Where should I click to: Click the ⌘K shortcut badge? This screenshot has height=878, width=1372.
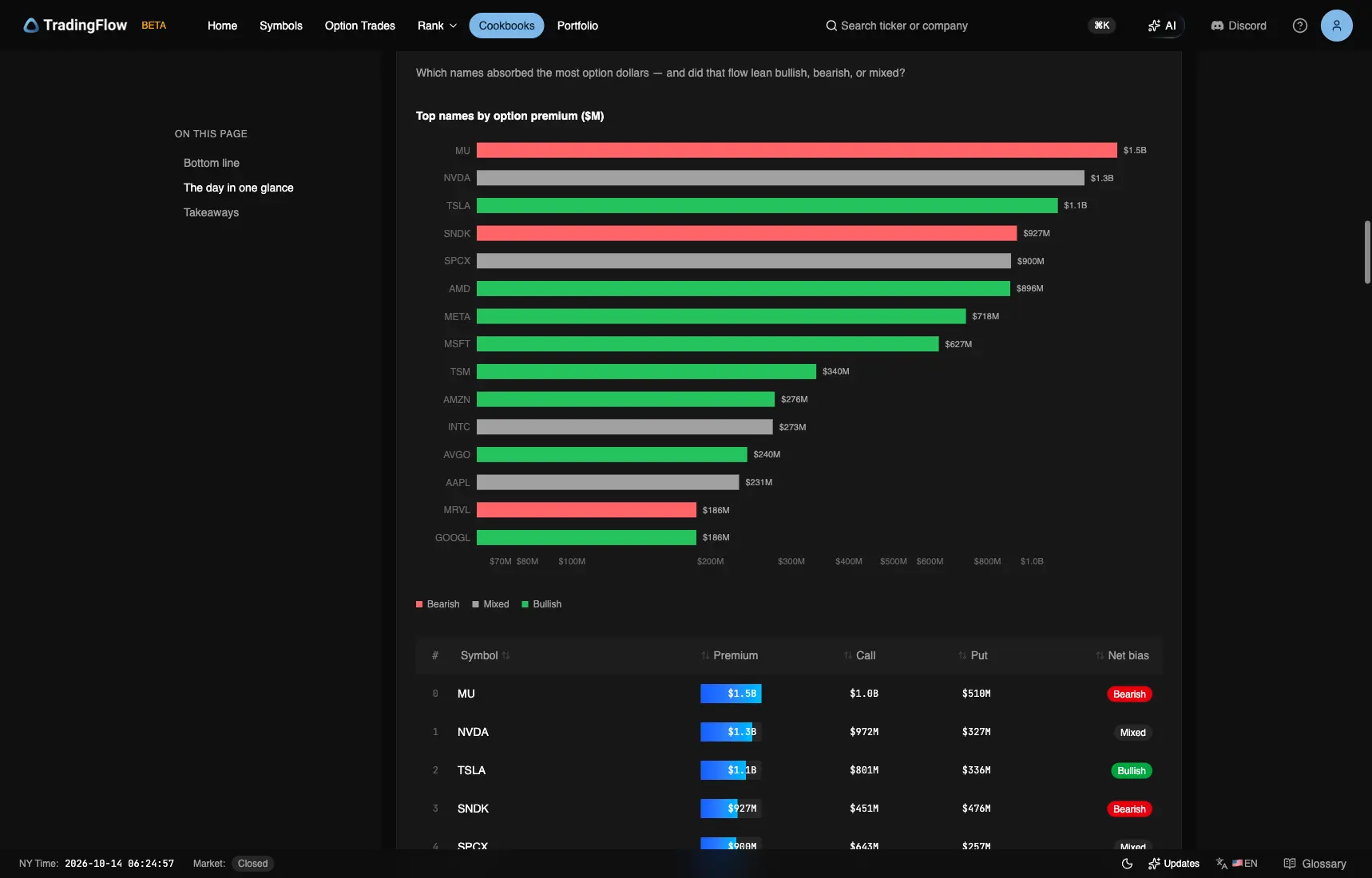[x=1102, y=26]
